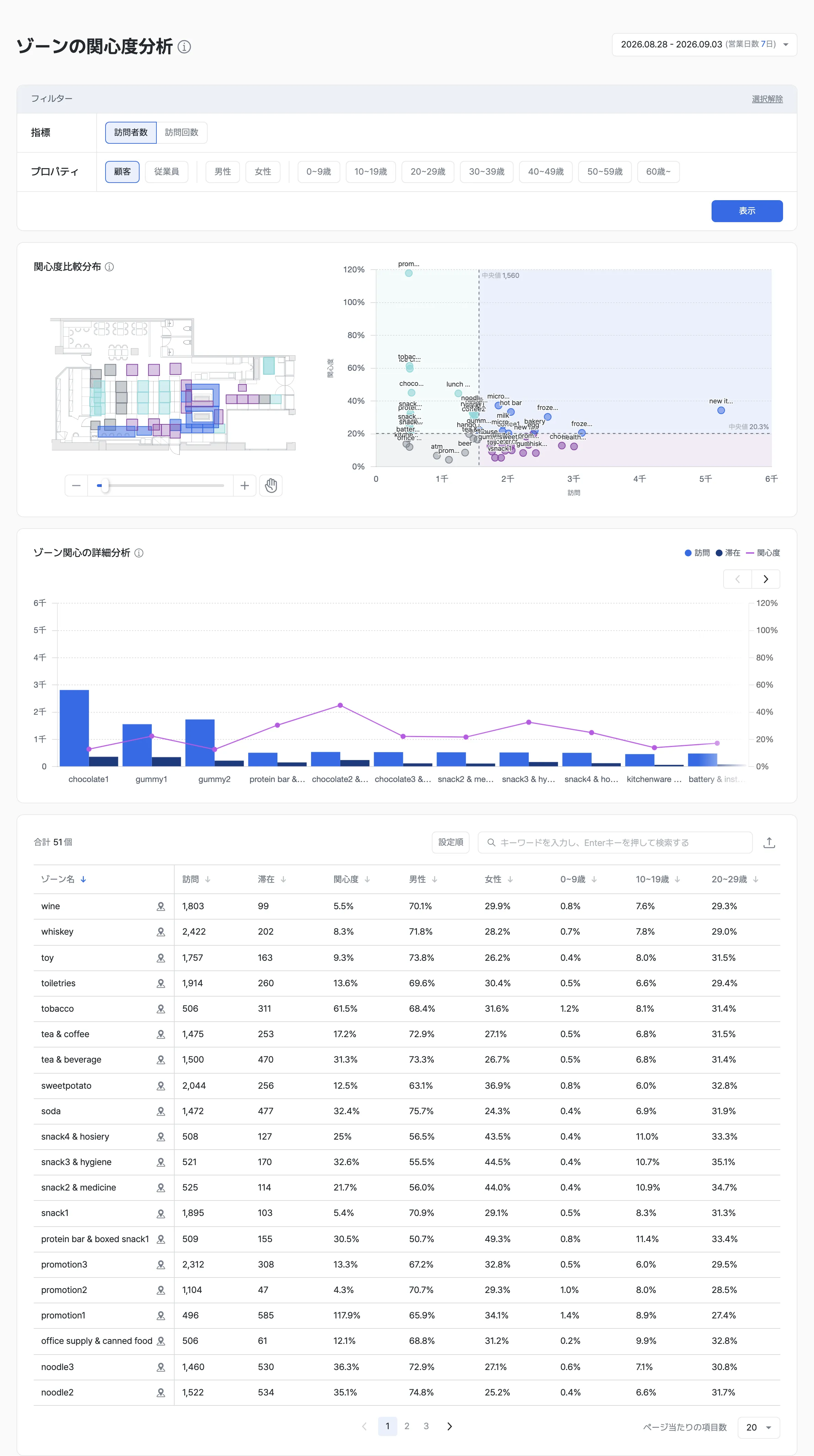Viewport: 814px width, 1456px height.
Task: Zoom out floor map with minus button
Action: (77, 486)
